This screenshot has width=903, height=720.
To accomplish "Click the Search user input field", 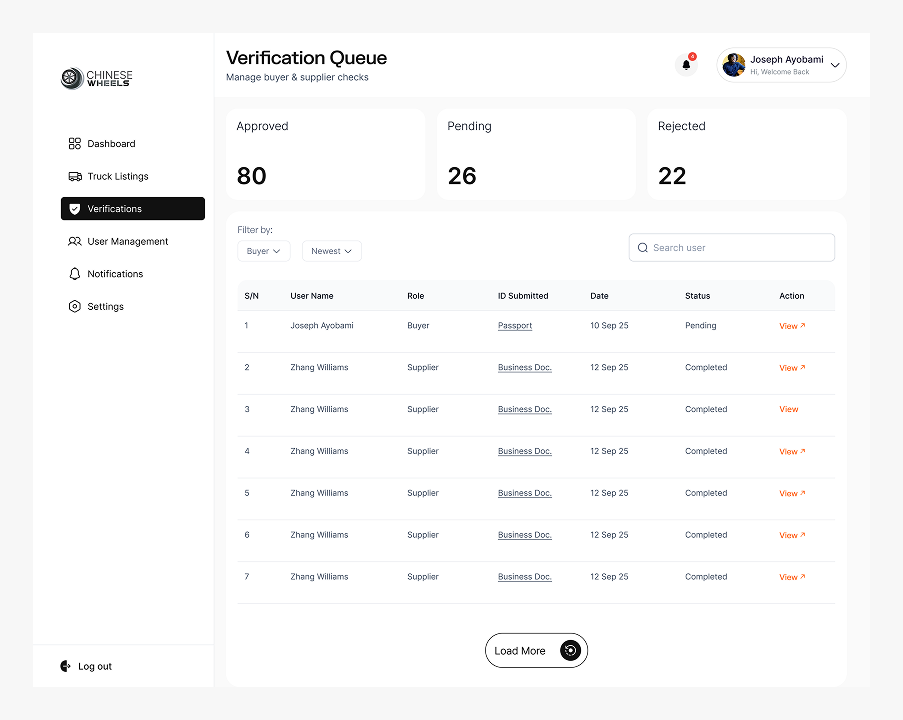I will tap(740, 248).
